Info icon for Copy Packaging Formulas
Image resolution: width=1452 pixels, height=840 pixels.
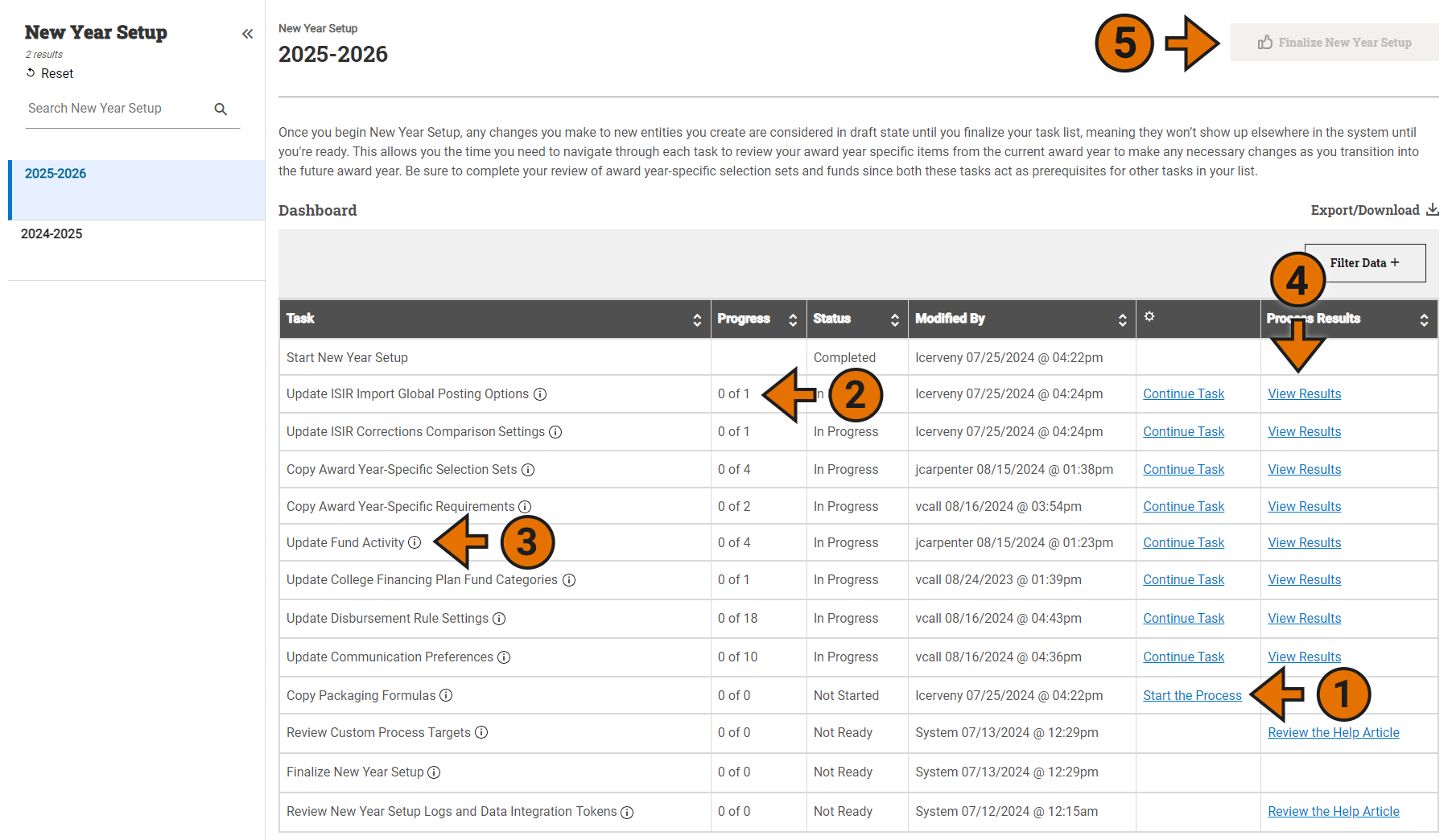point(446,695)
